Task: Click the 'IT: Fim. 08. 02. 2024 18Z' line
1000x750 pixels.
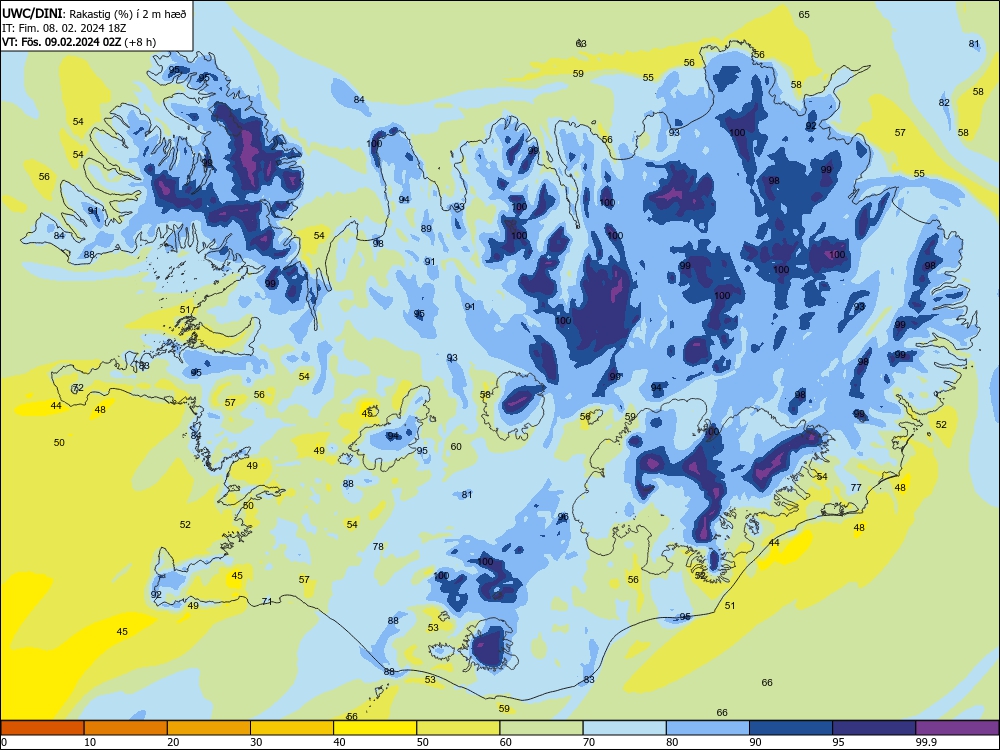Action: point(64,28)
